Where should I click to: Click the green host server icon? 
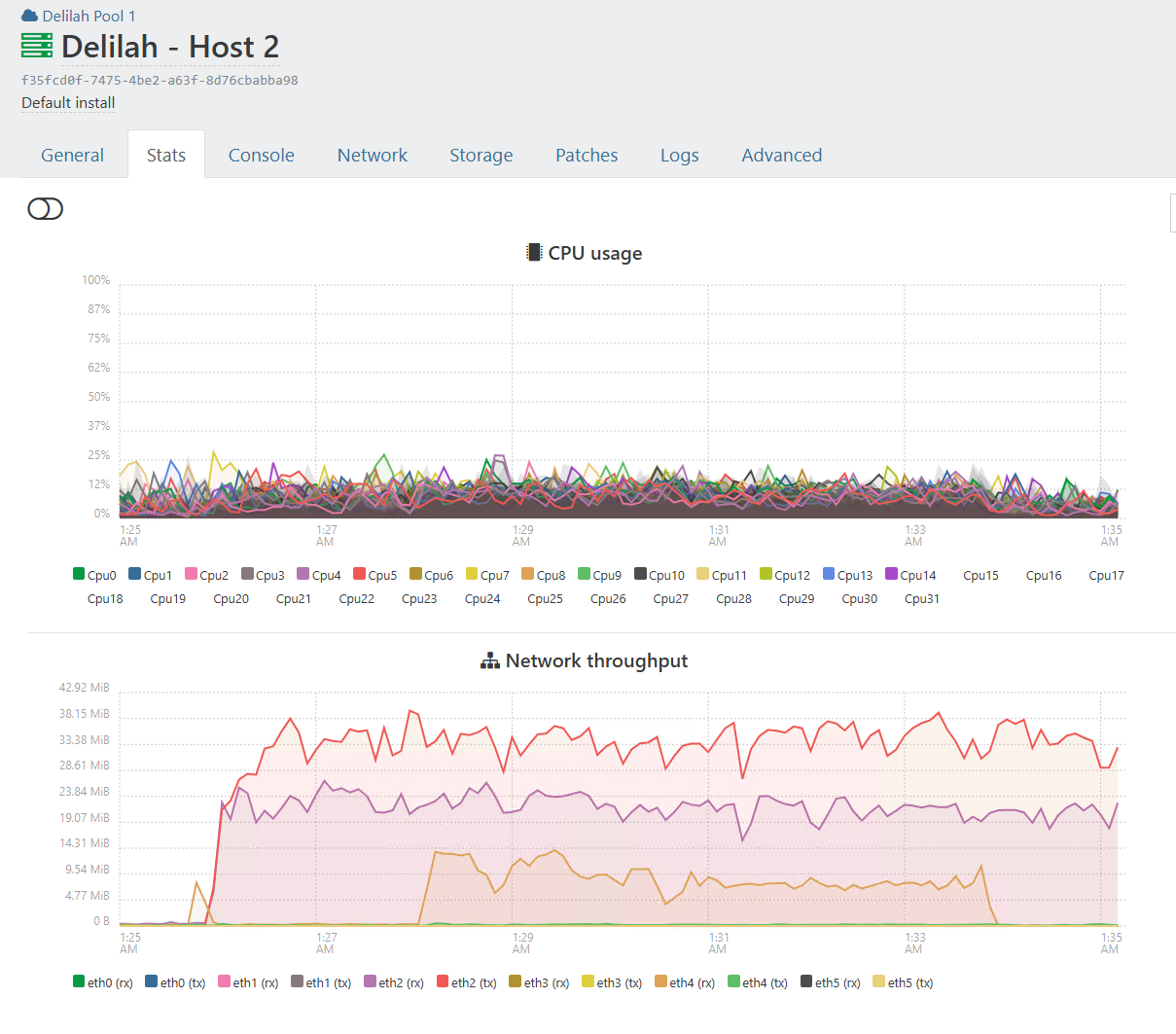pos(37,46)
